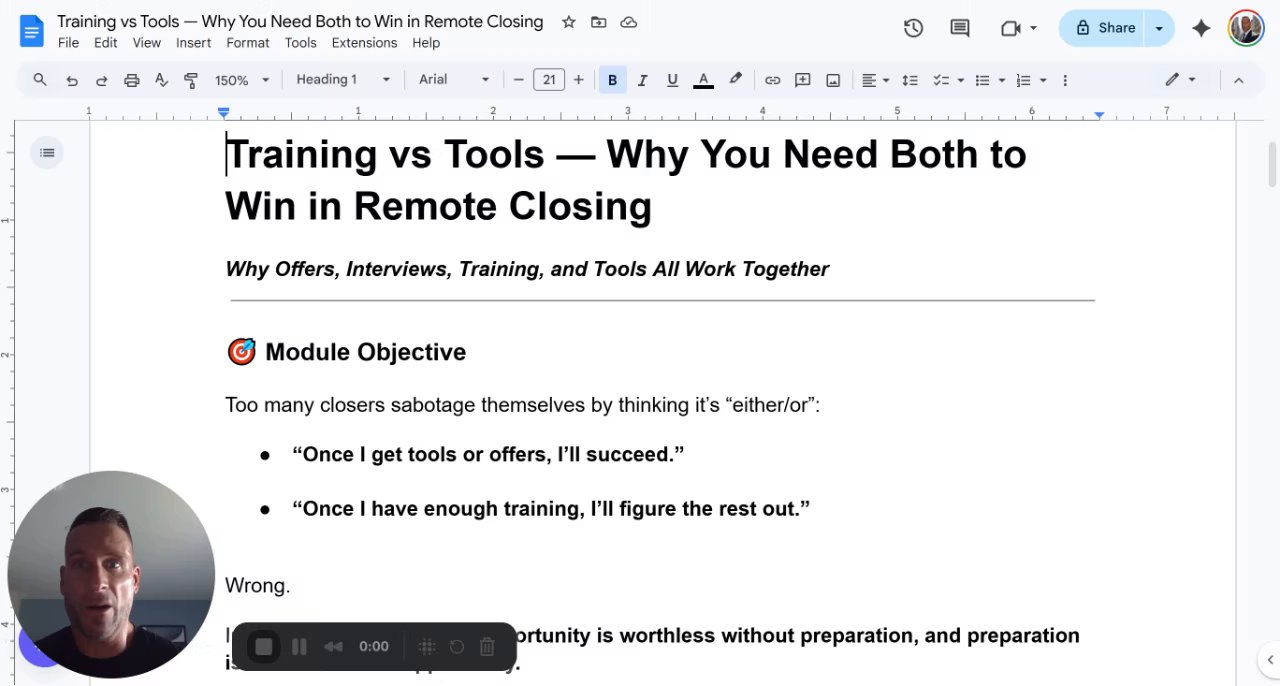The image size is (1280, 686).
Task: Click the webcam bubble thumbnail
Action: coord(111,575)
